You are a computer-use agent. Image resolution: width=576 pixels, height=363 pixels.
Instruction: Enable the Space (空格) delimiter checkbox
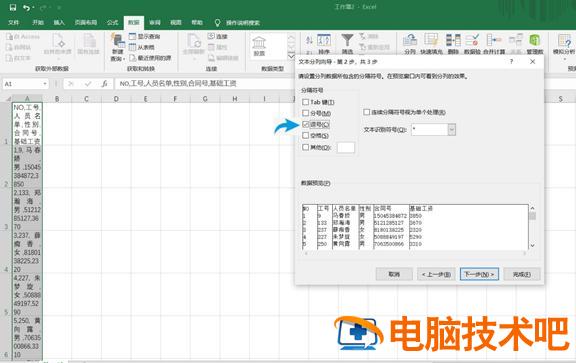click(305, 136)
